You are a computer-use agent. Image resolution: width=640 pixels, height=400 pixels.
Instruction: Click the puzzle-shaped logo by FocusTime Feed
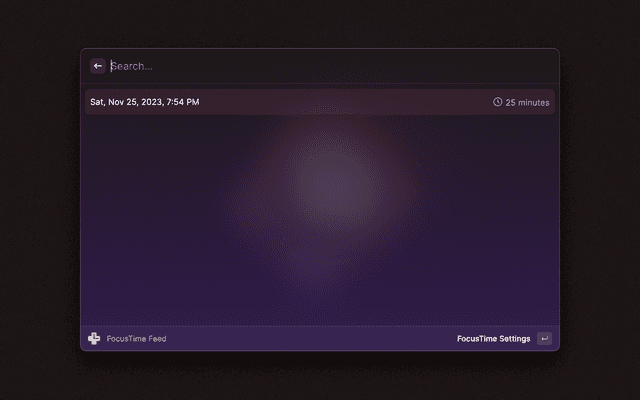[94, 339]
